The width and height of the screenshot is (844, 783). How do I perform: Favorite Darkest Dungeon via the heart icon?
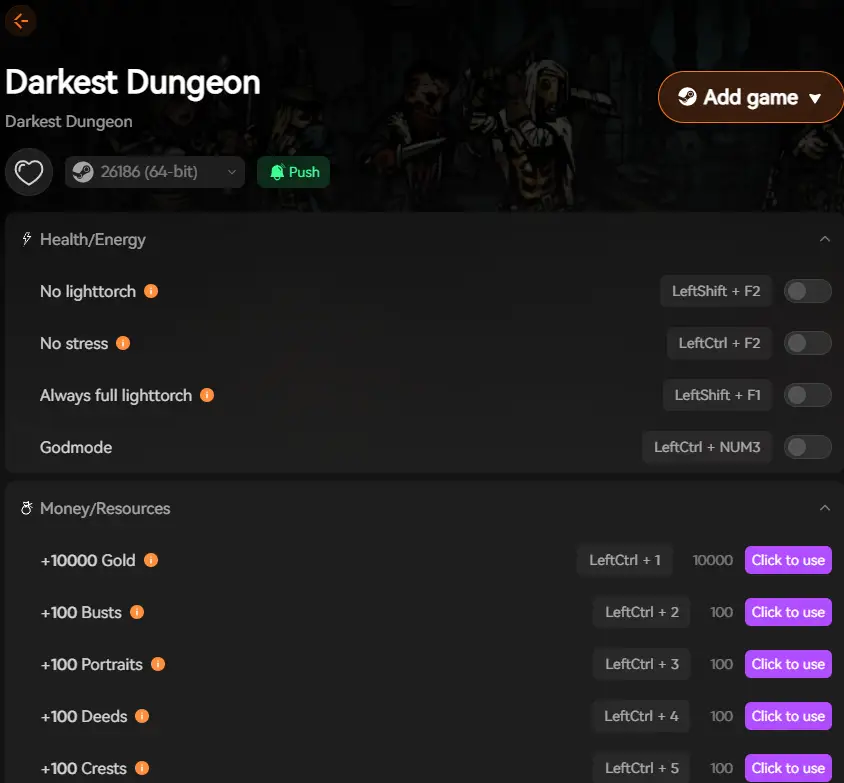29,171
